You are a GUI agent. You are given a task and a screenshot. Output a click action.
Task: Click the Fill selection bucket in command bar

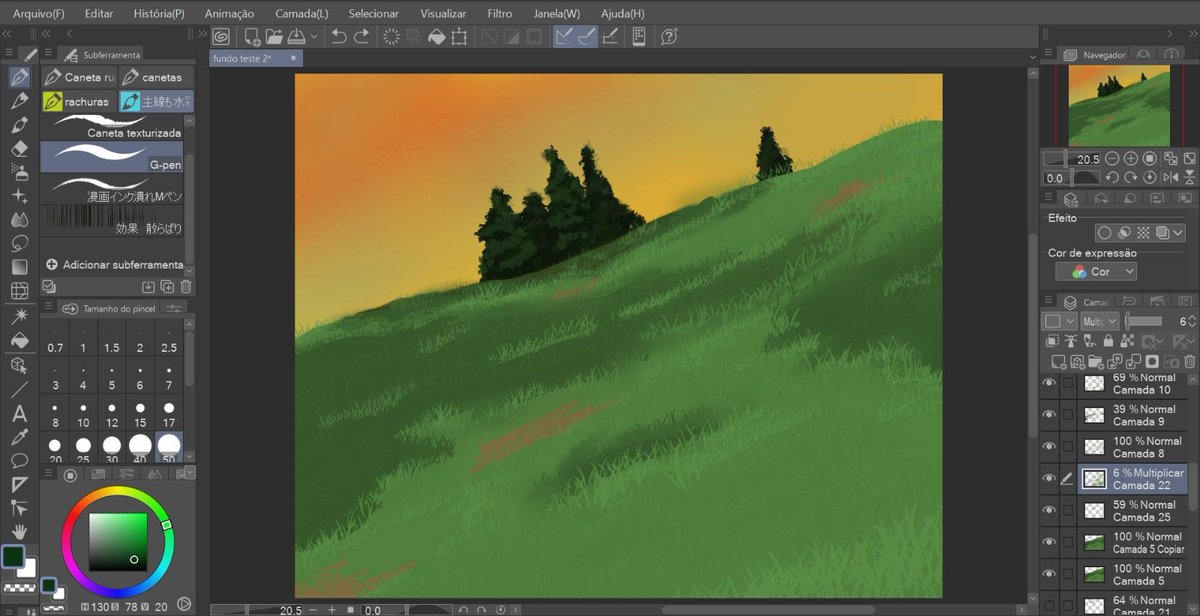(436, 37)
